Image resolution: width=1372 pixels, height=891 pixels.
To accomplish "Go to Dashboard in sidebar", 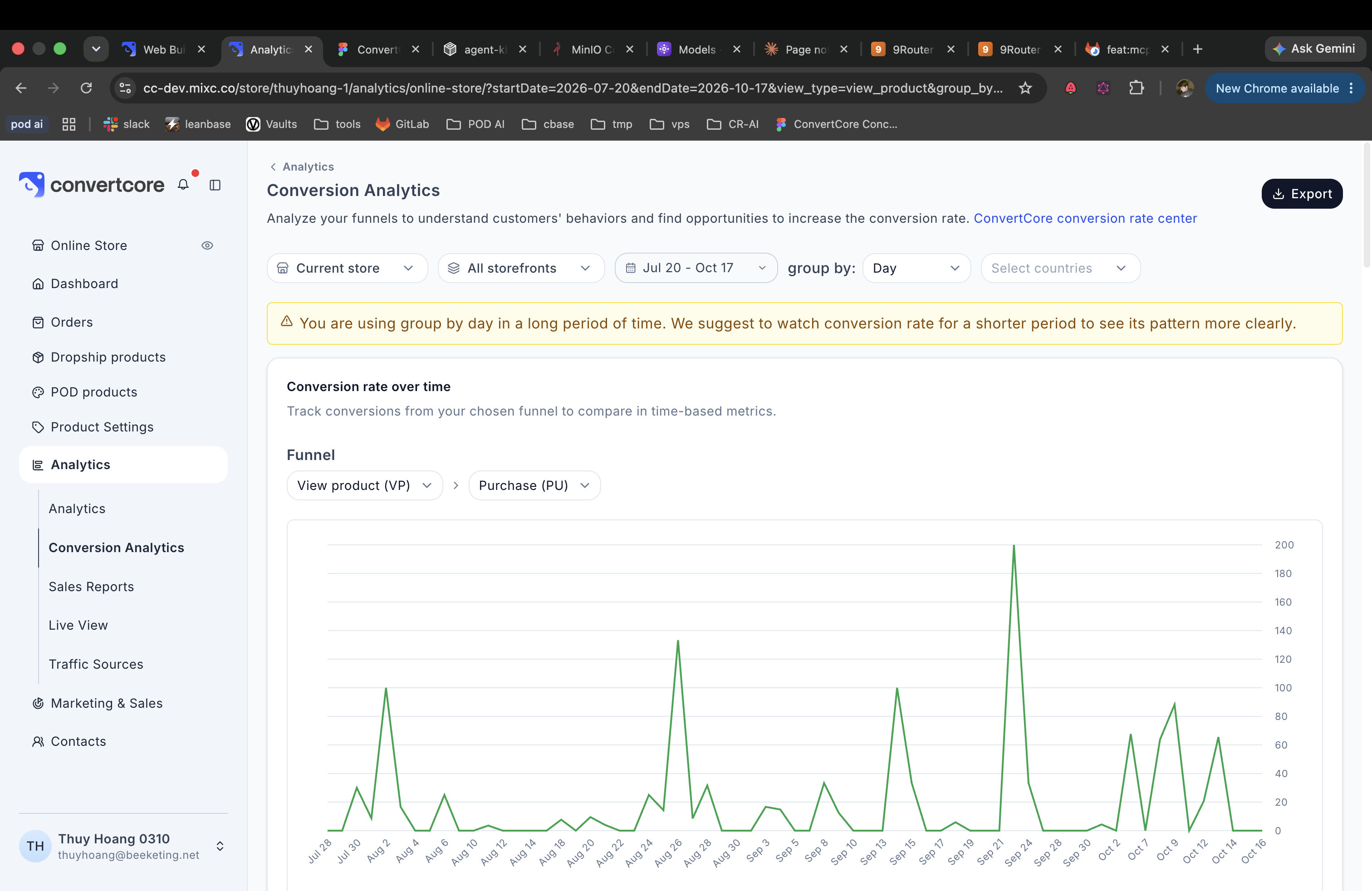I will click(x=84, y=284).
